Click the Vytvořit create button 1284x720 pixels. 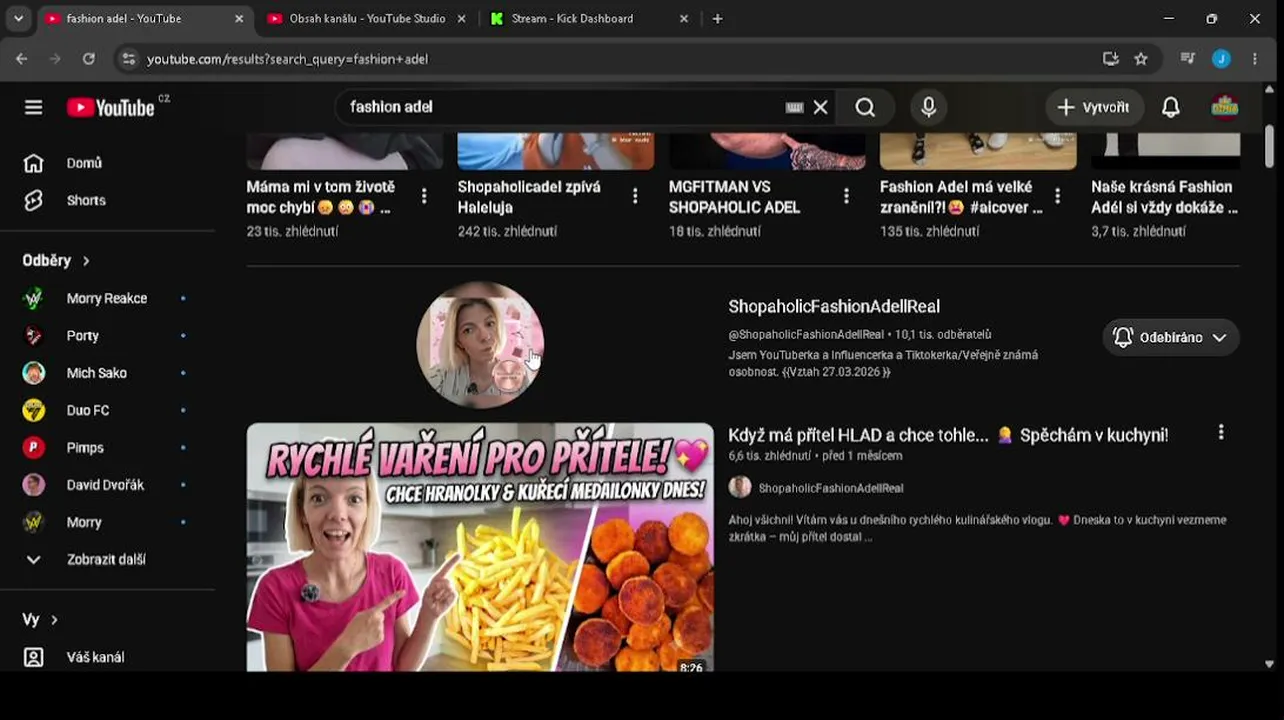(1094, 107)
